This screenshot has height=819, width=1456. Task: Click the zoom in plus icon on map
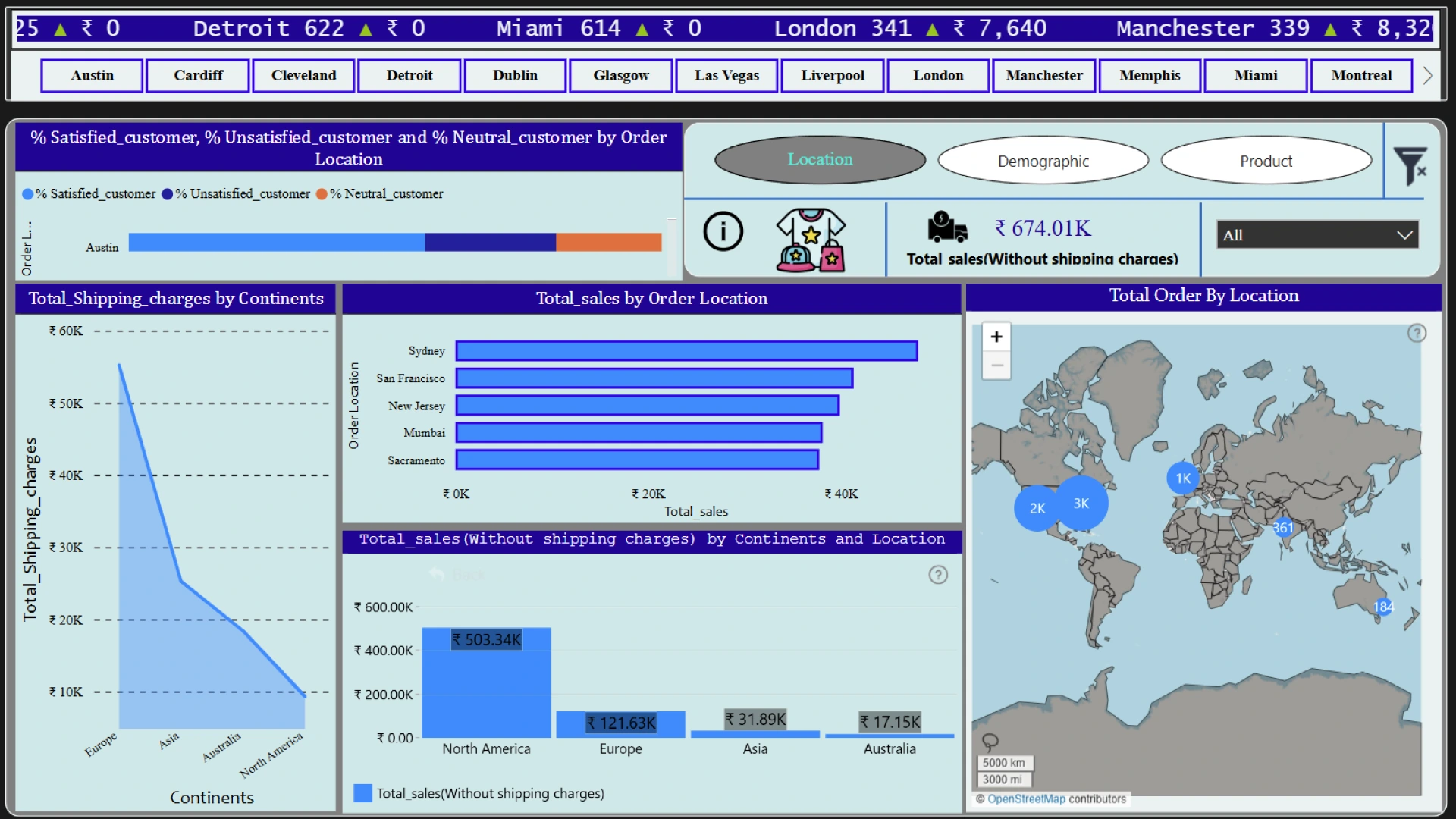997,337
